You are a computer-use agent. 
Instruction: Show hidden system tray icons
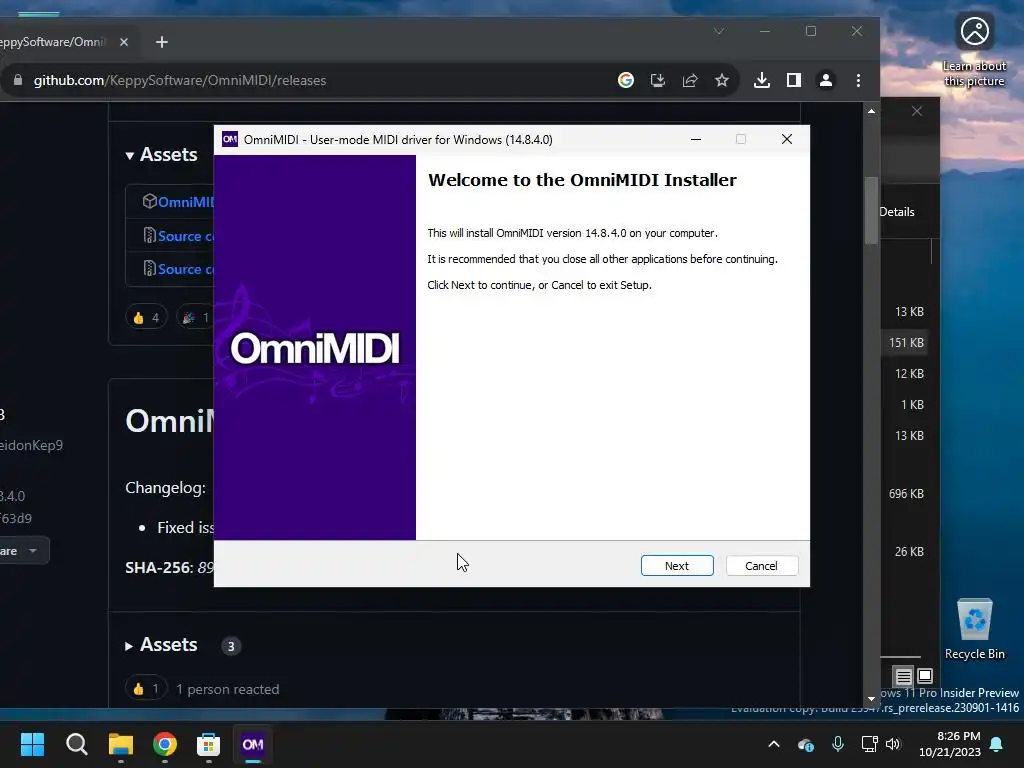tap(774, 744)
